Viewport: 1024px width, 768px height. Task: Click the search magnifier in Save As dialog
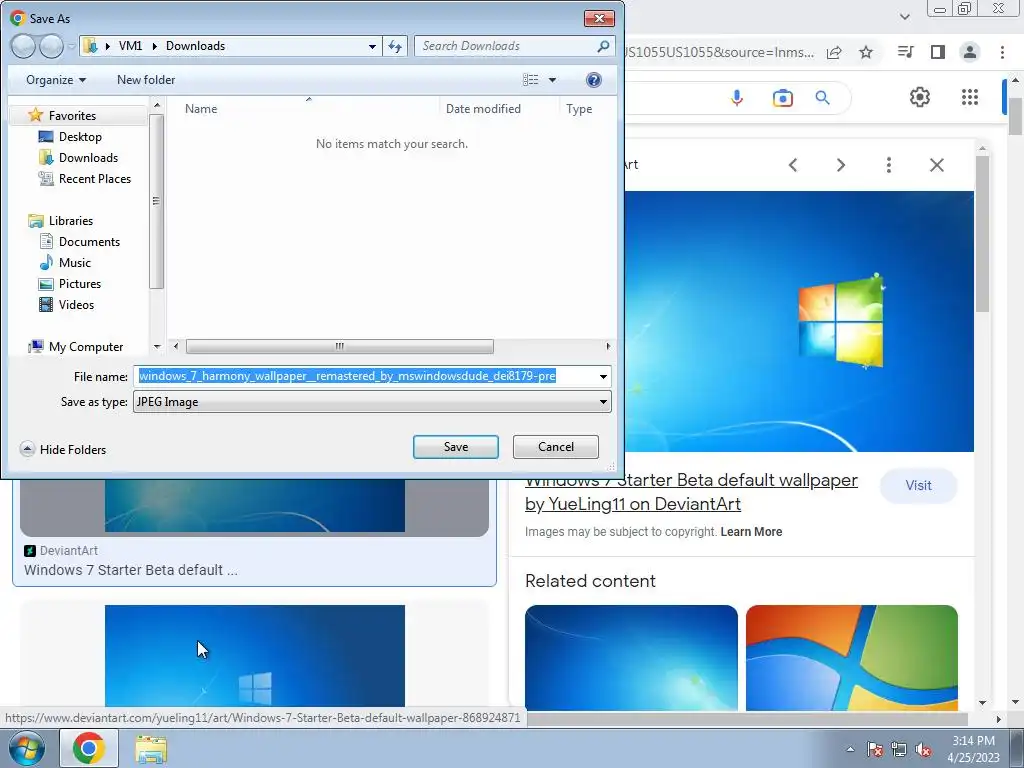(603, 46)
